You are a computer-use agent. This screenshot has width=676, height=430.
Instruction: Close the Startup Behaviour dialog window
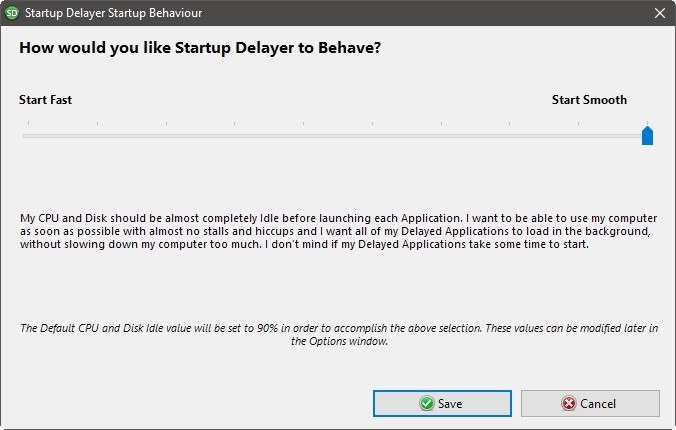point(659,13)
